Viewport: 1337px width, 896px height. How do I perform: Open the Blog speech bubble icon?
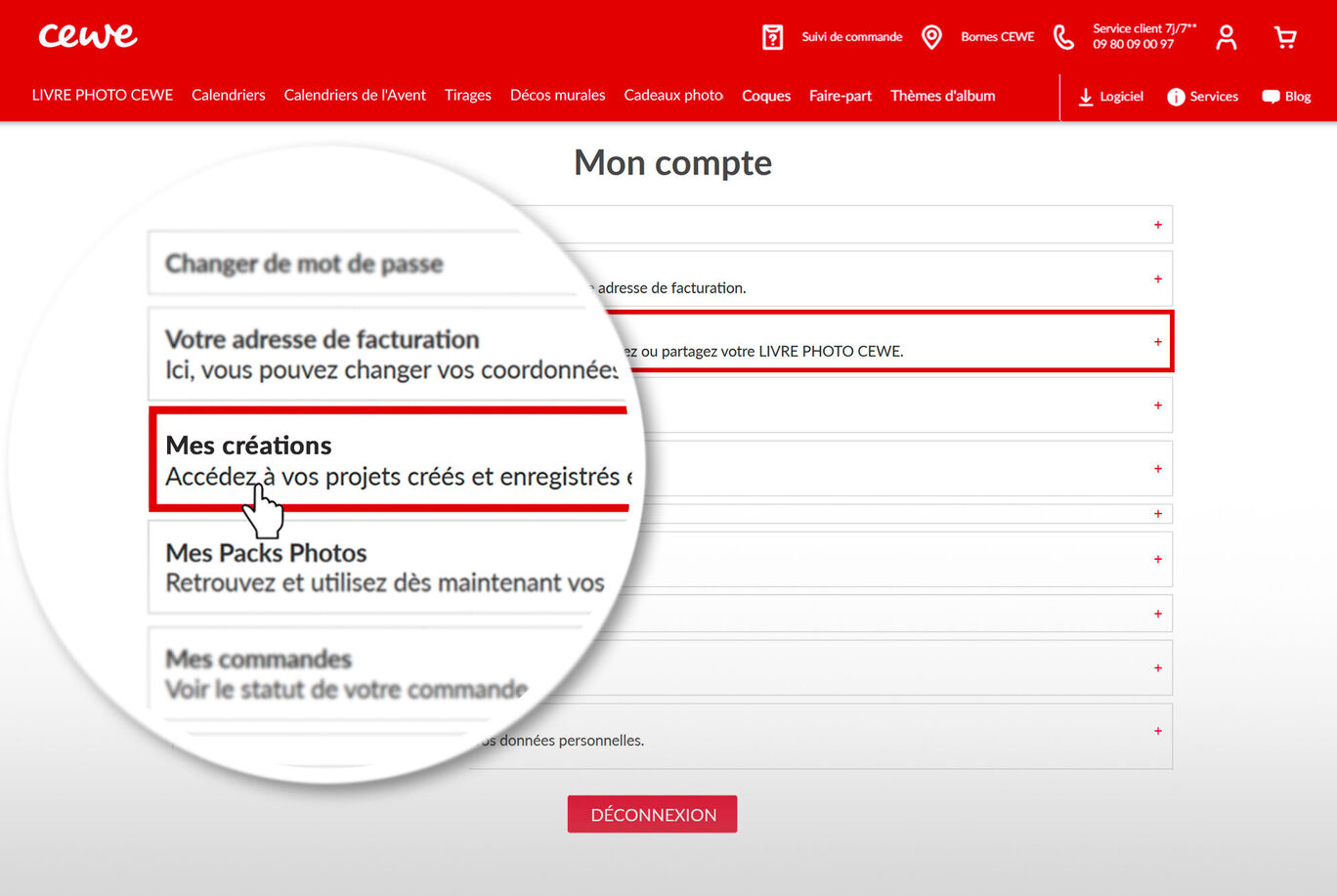[1270, 97]
